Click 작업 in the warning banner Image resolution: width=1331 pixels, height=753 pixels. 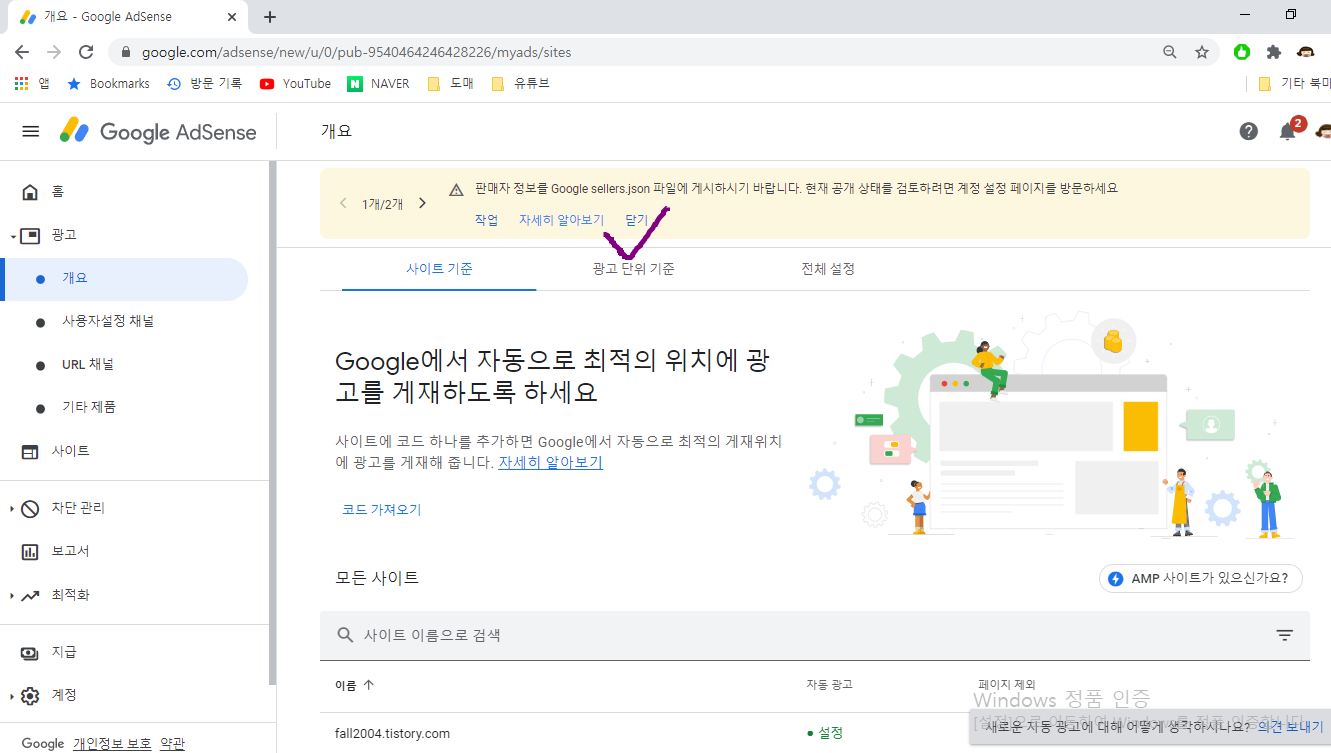pos(486,220)
